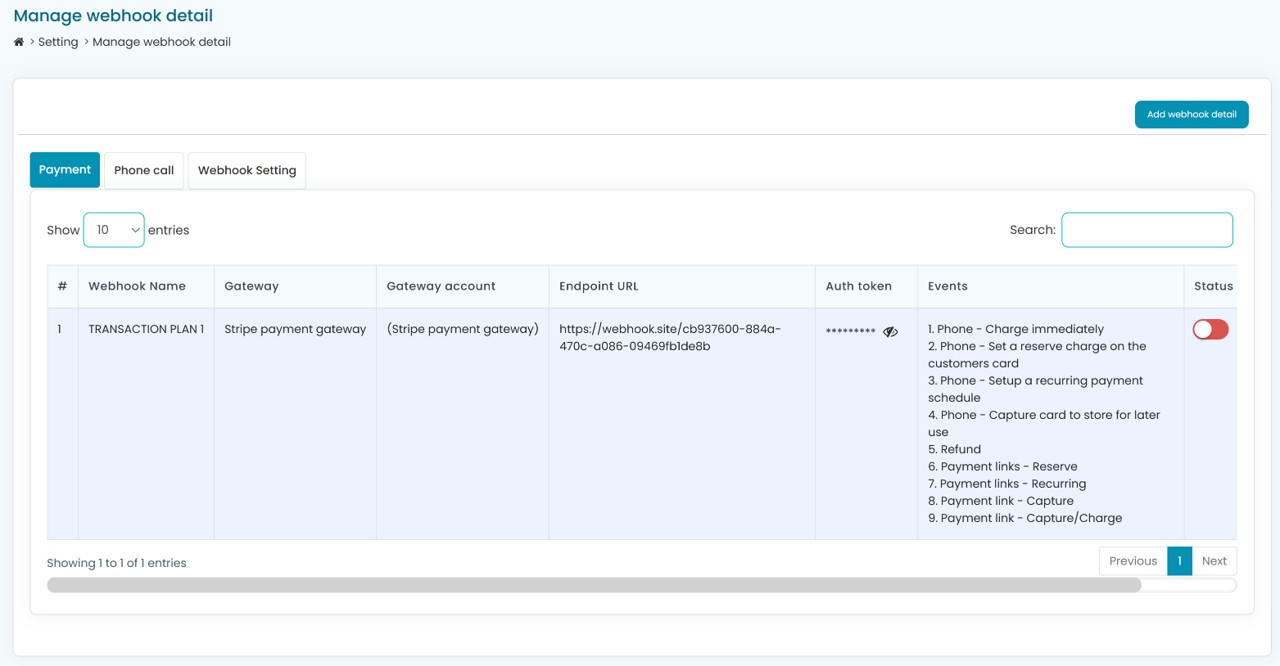Click the Next pagination button
This screenshot has height=666, width=1280.
[x=1213, y=561]
